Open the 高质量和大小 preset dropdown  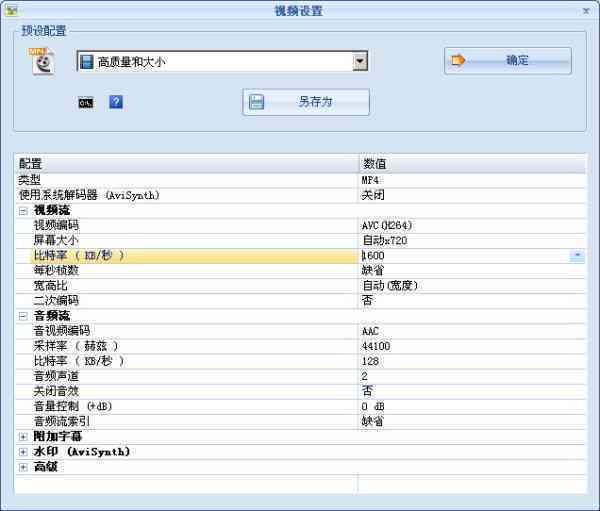click(360, 61)
